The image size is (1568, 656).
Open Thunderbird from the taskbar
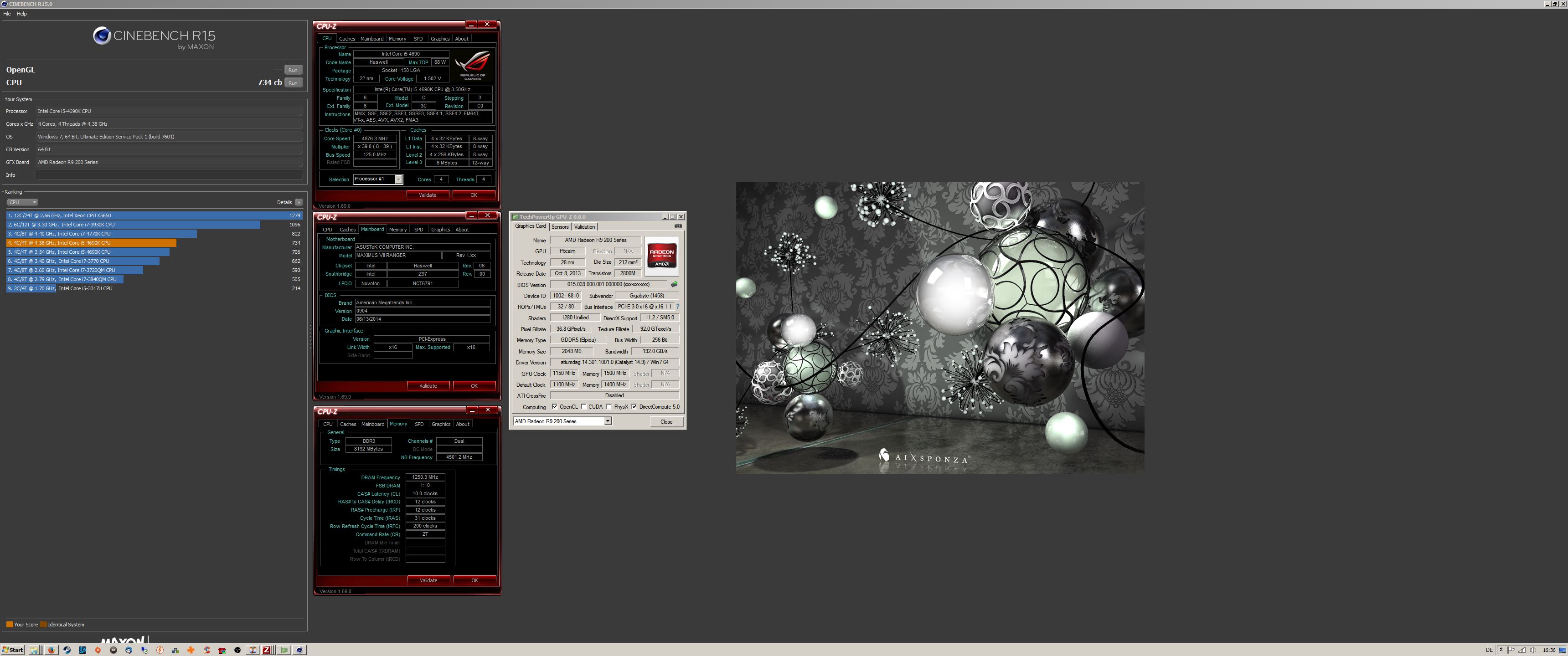[129, 650]
